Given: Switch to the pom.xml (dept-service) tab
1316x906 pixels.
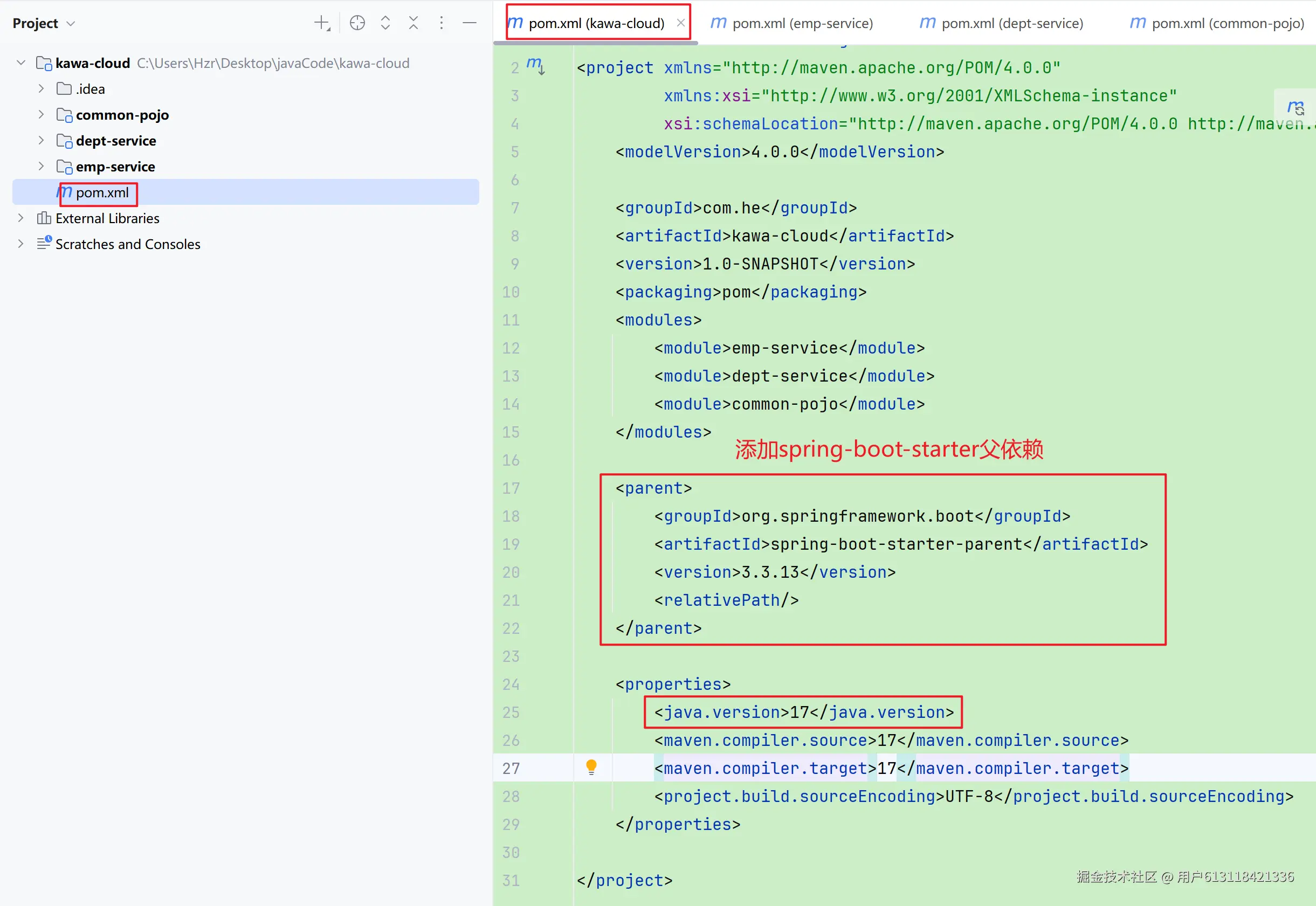Looking at the screenshot, I should tap(1002, 23).
